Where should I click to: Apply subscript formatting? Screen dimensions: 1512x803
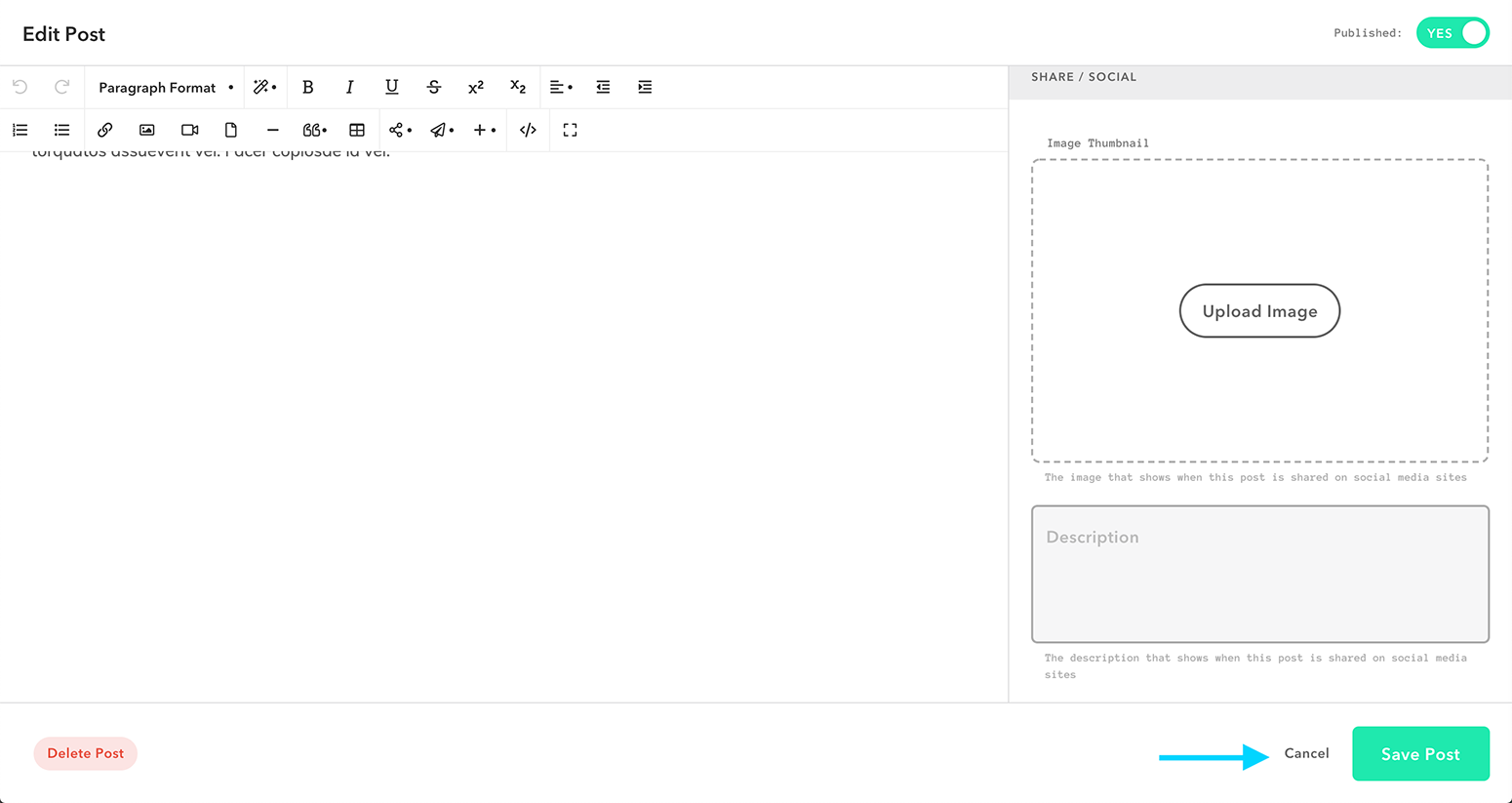pyautogui.click(x=518, y=87)
